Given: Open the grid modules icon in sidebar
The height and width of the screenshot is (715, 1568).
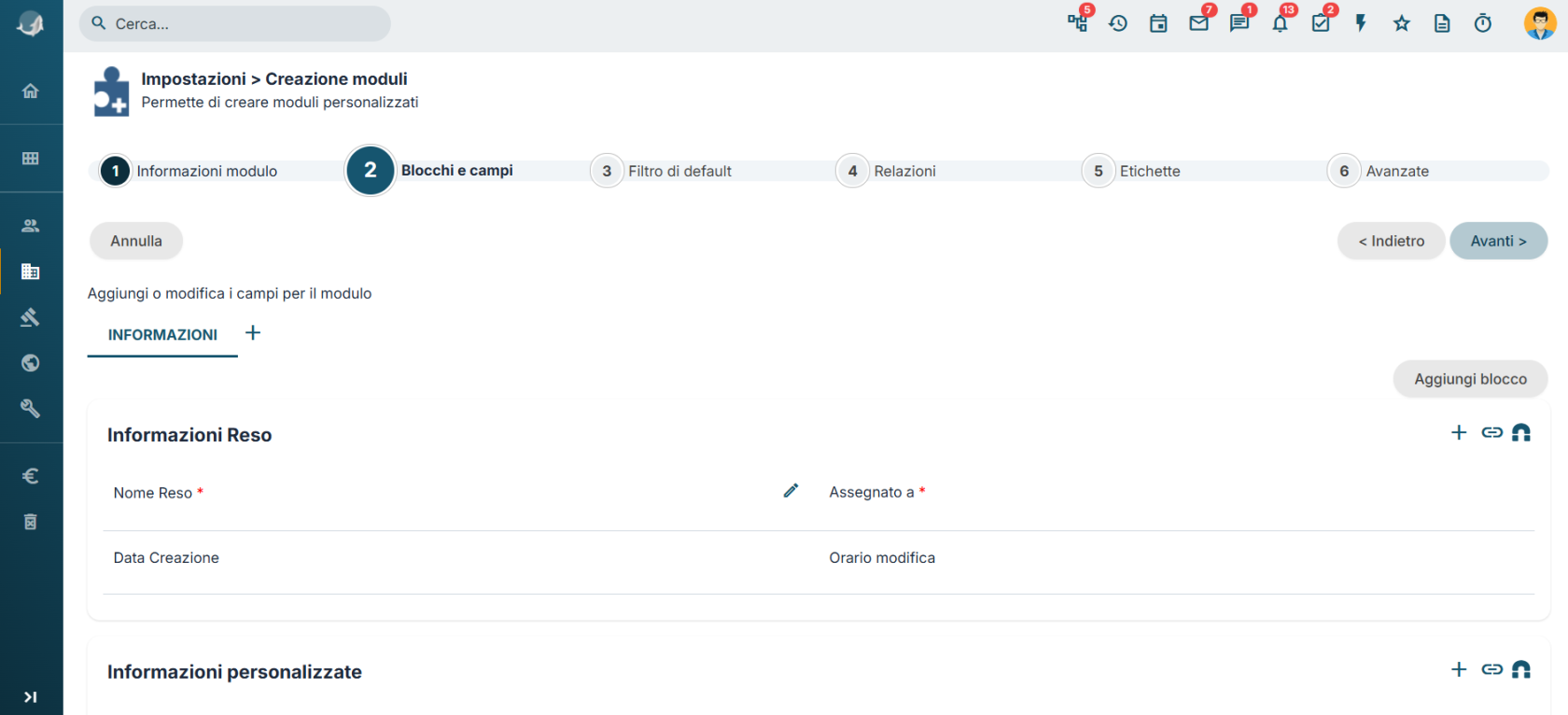Looking at the screenshot, I should click(31, 159).
